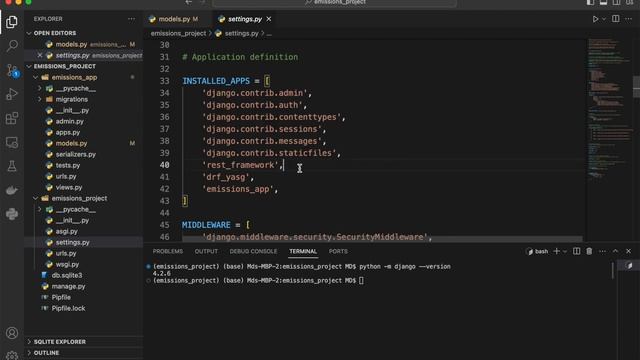The width and height of the screenshot is (640, 360).
Task: Open the Remote Explorer view
Action: pyautogui.click(x=12, y=142)
